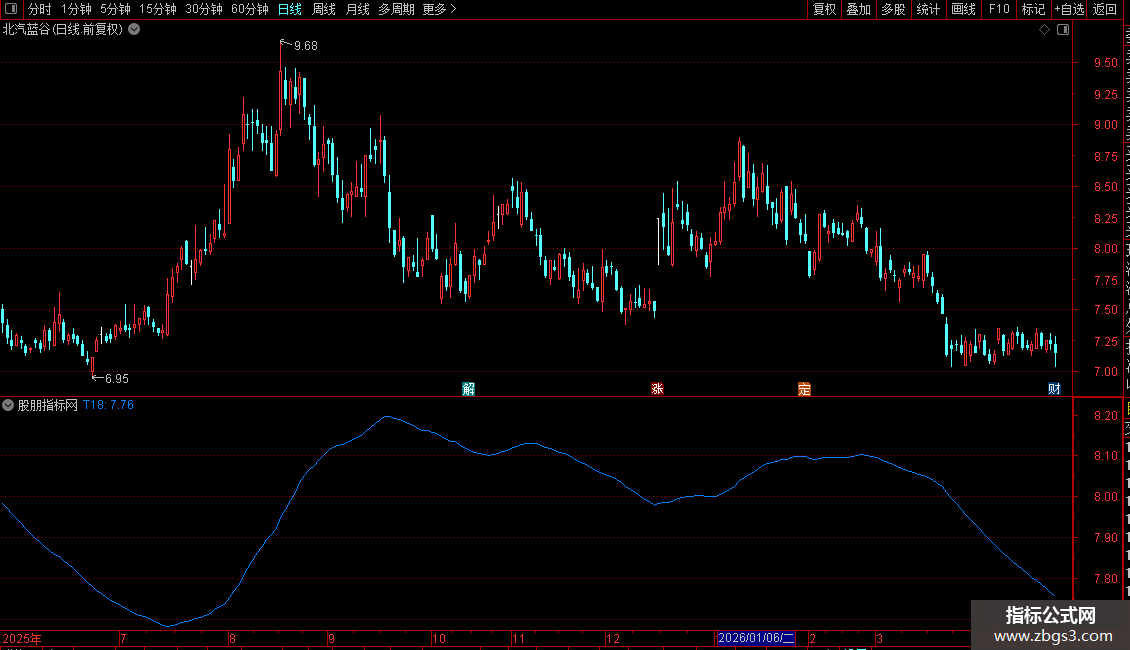1130x650 pixels.
Task: Open the F10 company info
Action: (999, 9)
